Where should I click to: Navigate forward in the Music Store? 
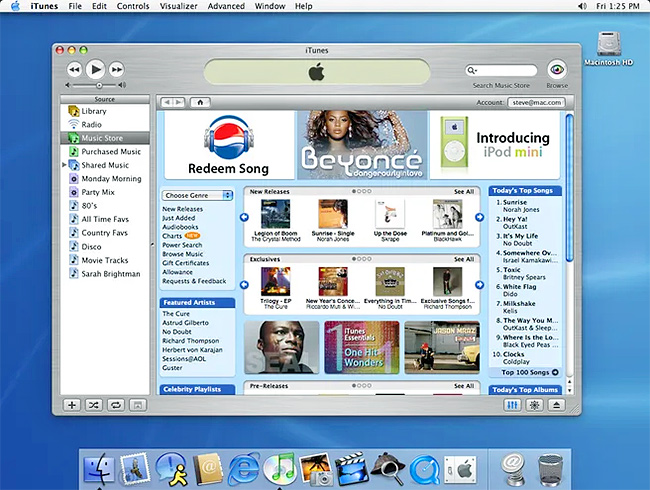pyautogui.click(x=179, y=102)
